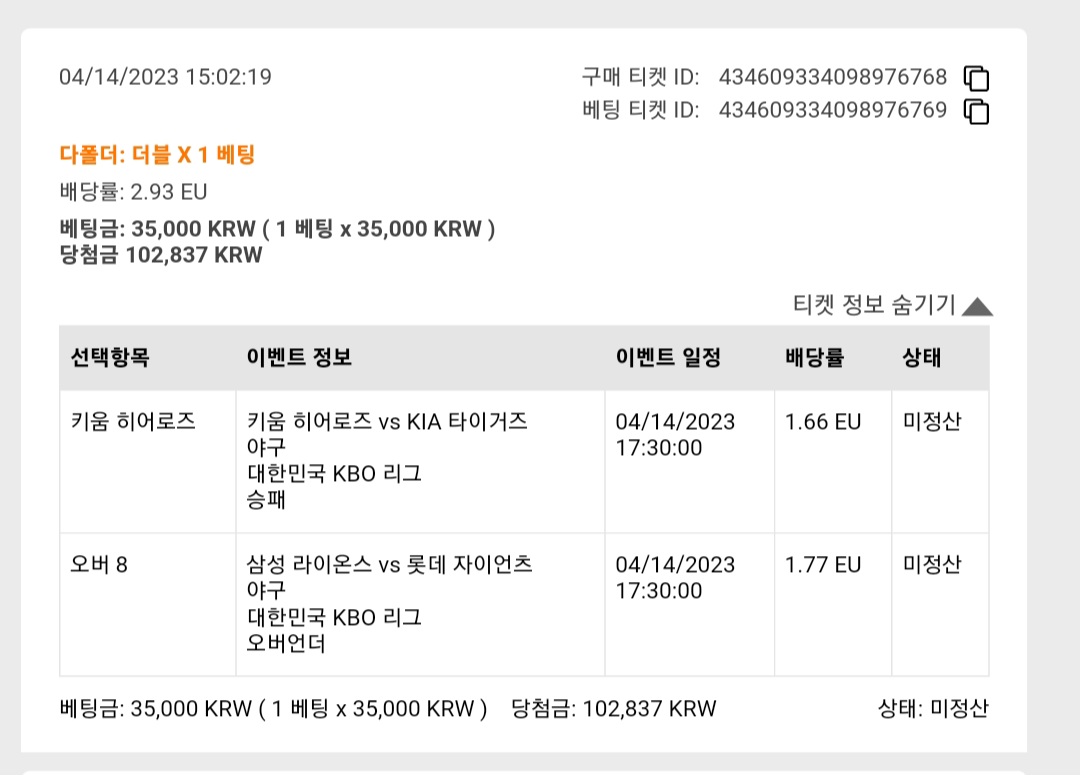Click the ticket timestamp 04/14/2023 15:02:19
This screenshot has height=775, width=1080.
[165, 76]
